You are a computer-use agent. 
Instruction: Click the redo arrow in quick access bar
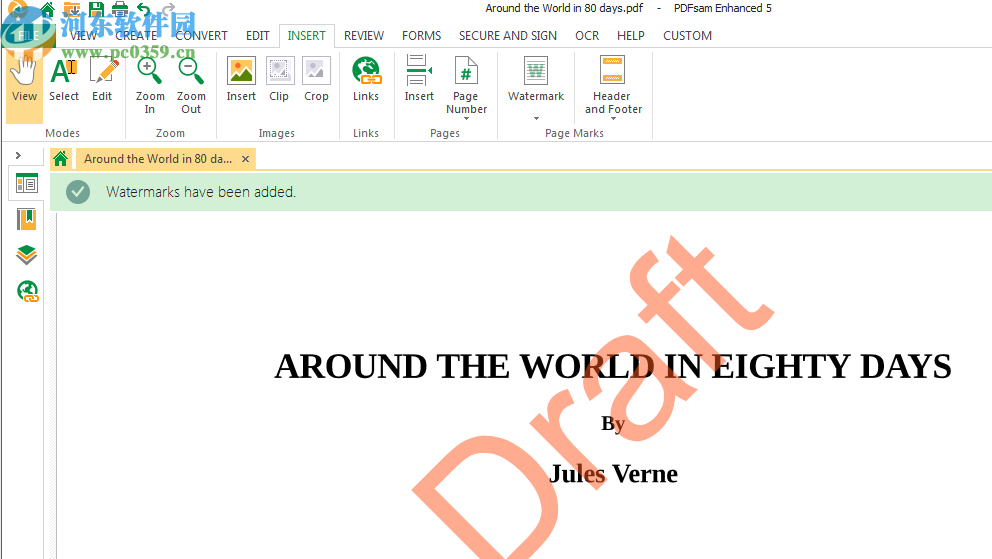point(168,9)
